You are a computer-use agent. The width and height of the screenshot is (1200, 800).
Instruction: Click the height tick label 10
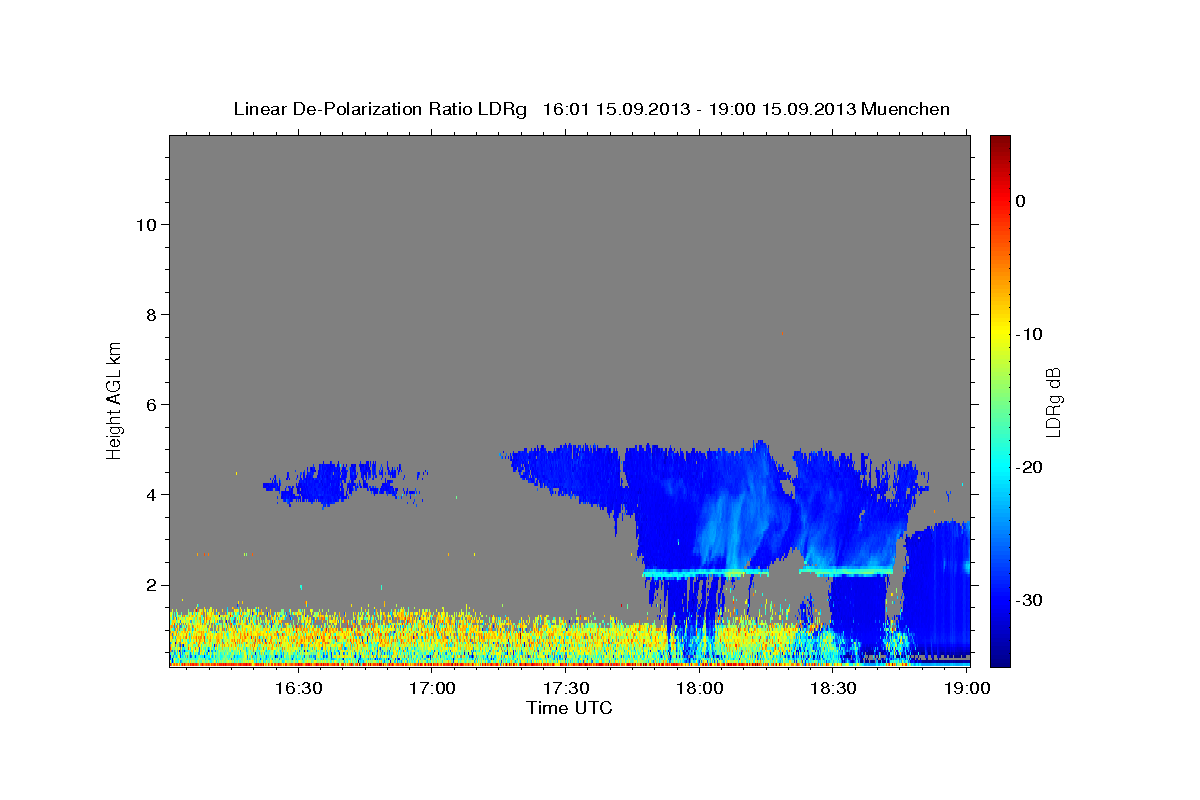coord(145,224)
